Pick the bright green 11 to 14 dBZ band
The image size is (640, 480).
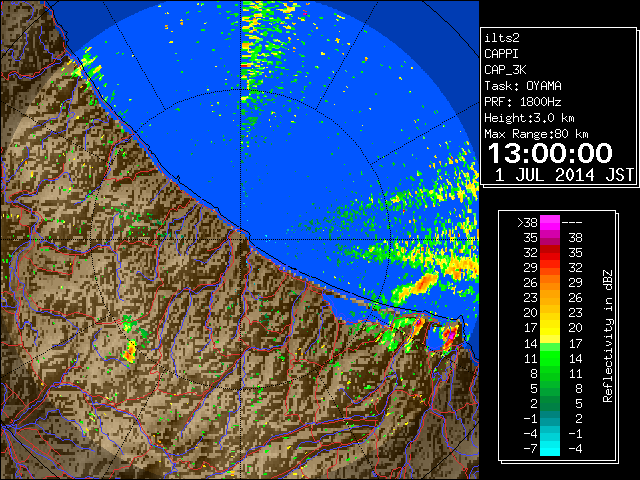click(550, 358)
